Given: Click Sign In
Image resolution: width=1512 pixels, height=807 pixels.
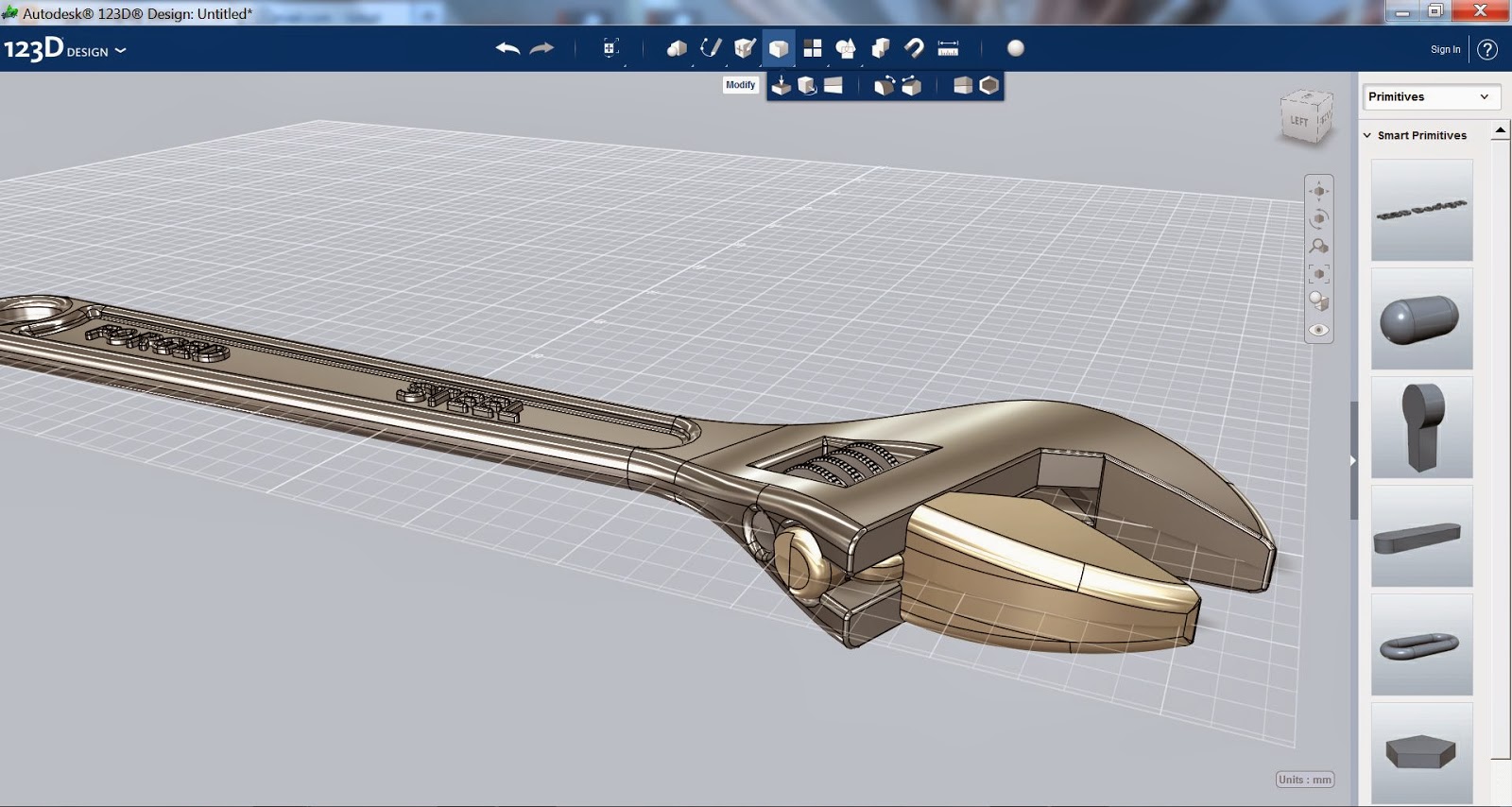Looking at the screenshot, I should coord(1445,49).
